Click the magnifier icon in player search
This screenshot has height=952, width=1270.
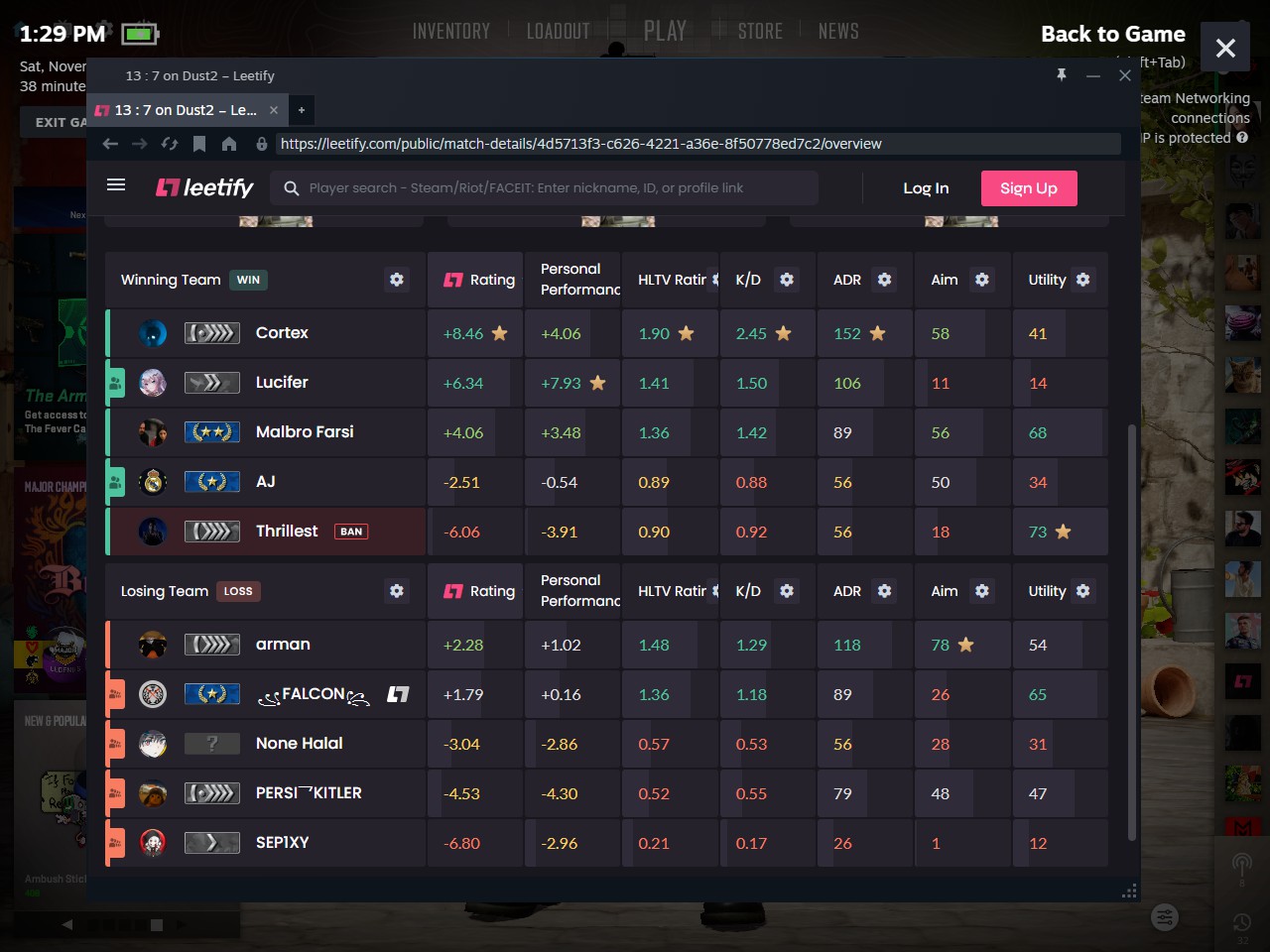click(292, 188)
